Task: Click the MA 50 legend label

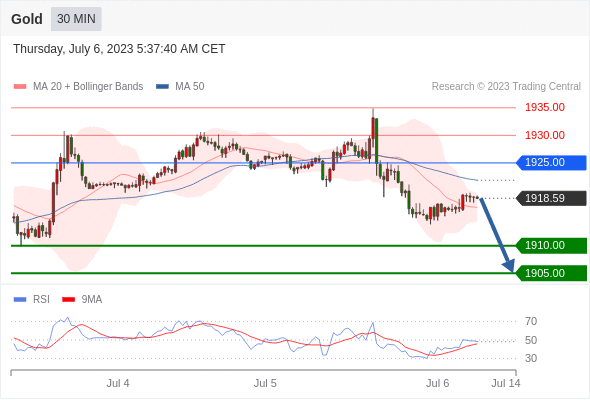Action: [x=190, y=87]
